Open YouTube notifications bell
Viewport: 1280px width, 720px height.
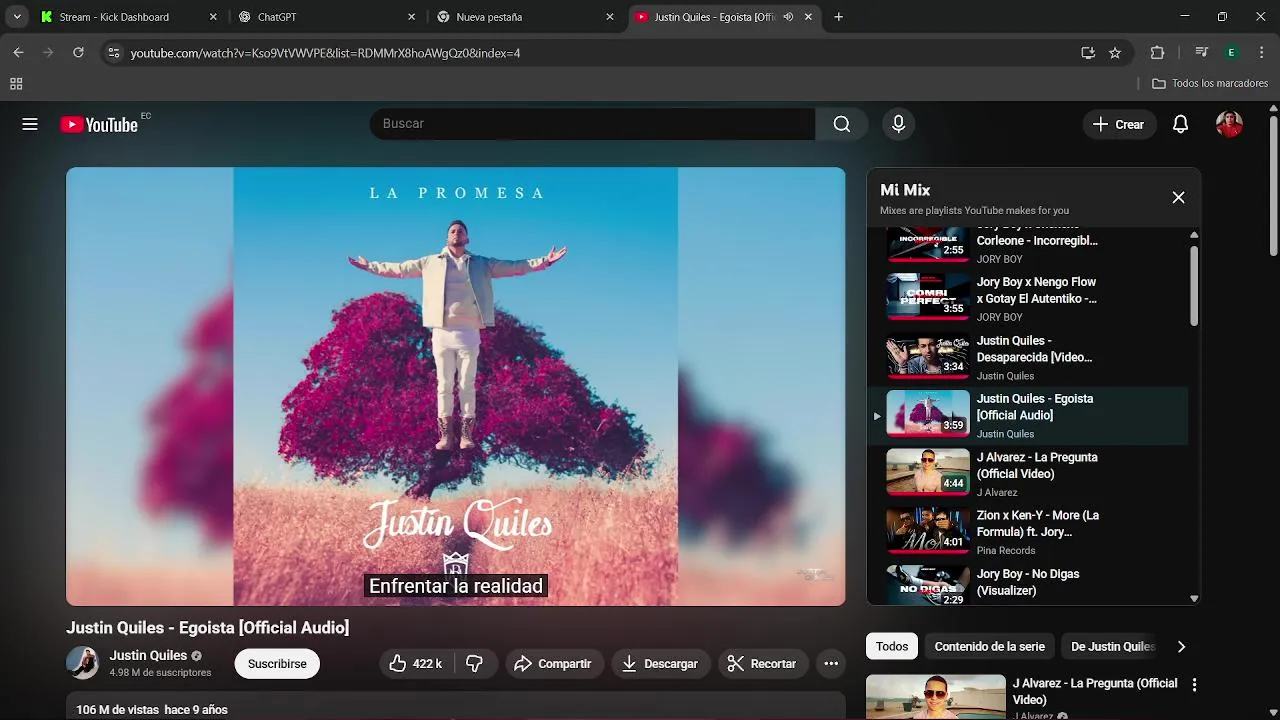pos(1180,124)
